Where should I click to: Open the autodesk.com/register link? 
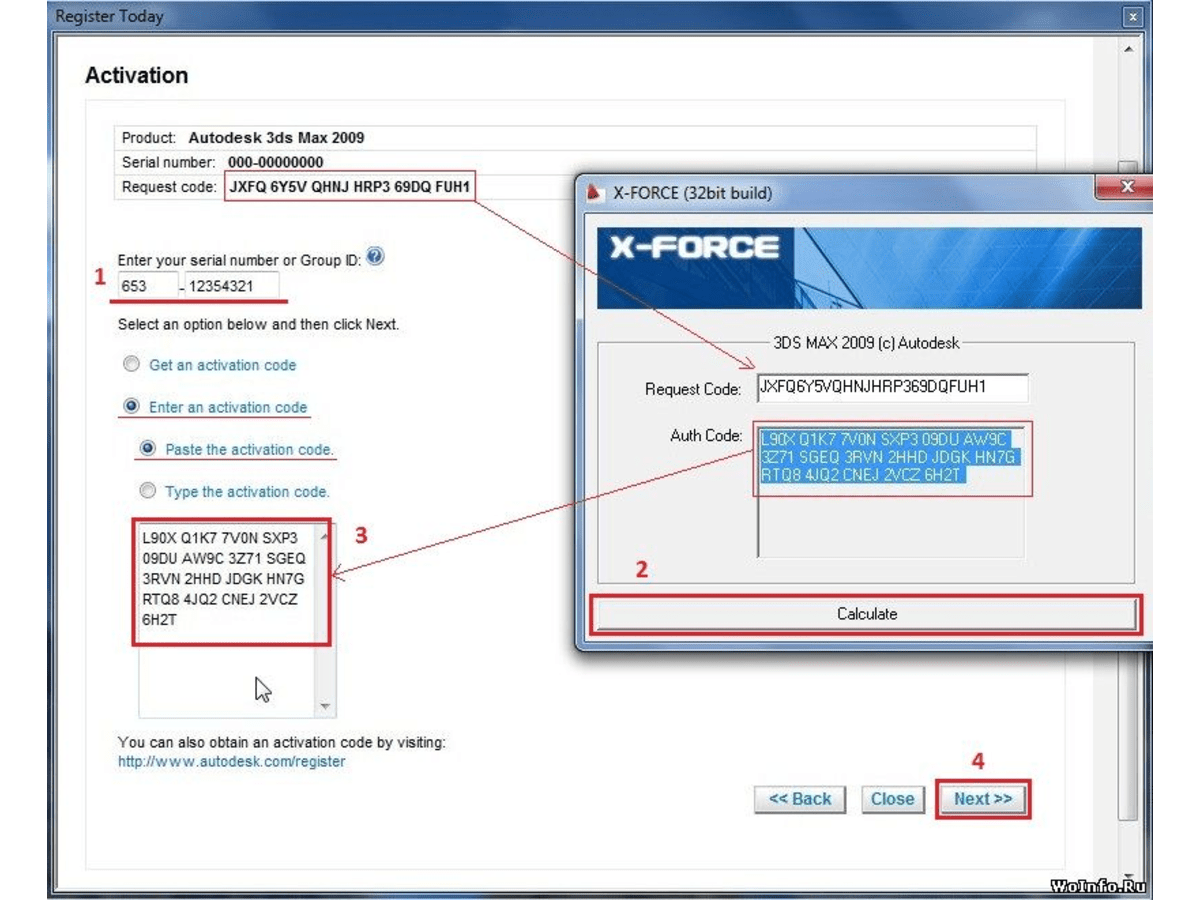pos(231,762)
